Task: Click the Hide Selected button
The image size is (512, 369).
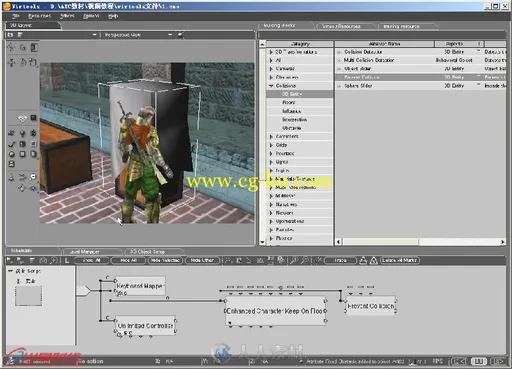Action: (x=165, y=260)
